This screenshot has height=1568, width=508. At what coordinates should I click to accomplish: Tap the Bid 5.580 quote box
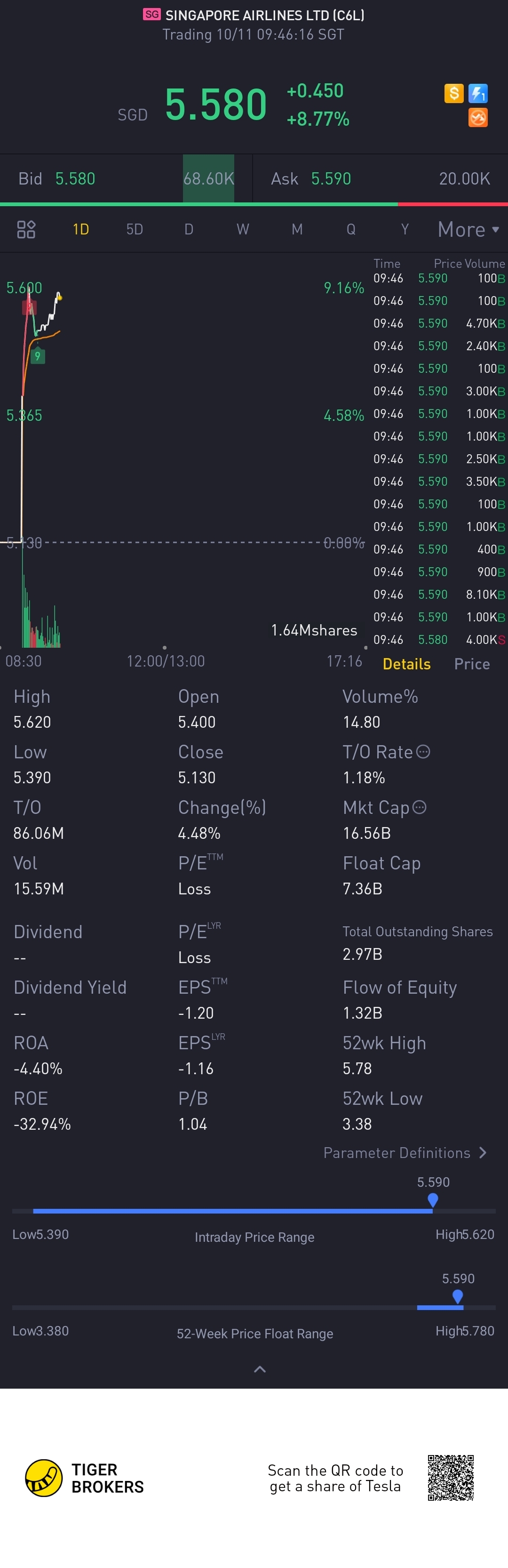(x=126, y=178)
